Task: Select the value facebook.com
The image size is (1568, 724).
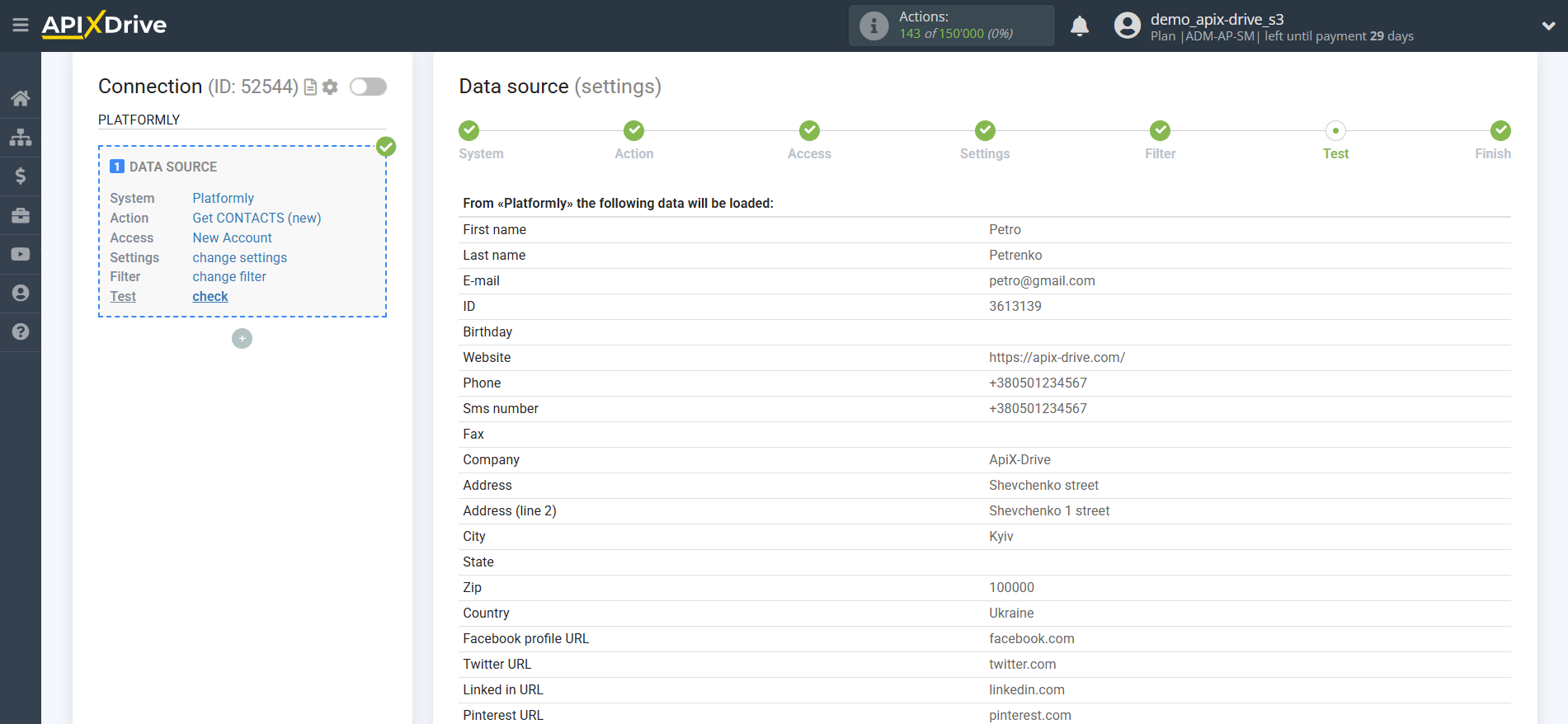Action: pos(1031,639)
